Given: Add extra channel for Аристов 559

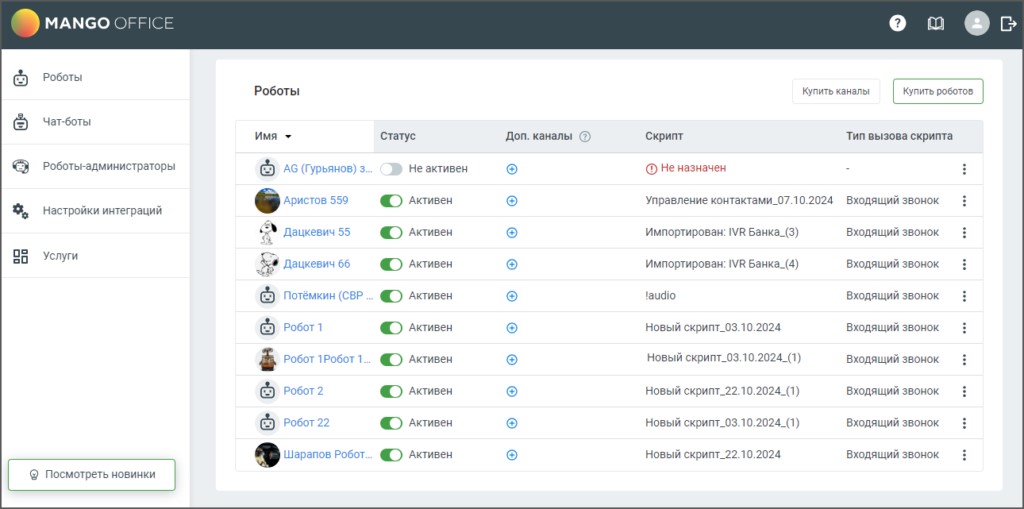Looking at the screenshot, I should tap(512, 201).
